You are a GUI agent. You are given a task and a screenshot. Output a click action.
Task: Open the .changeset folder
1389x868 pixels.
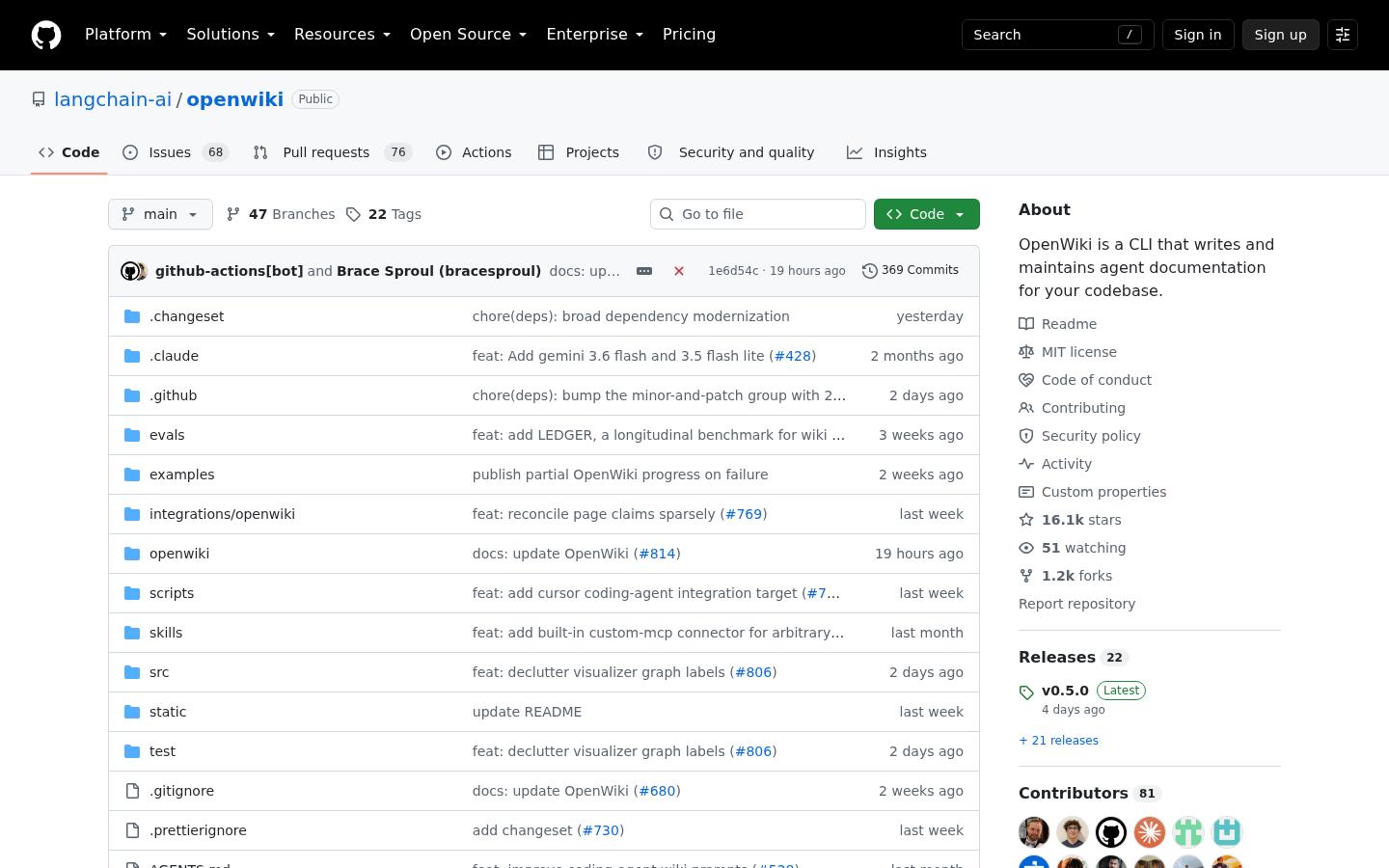click(186, 316)
